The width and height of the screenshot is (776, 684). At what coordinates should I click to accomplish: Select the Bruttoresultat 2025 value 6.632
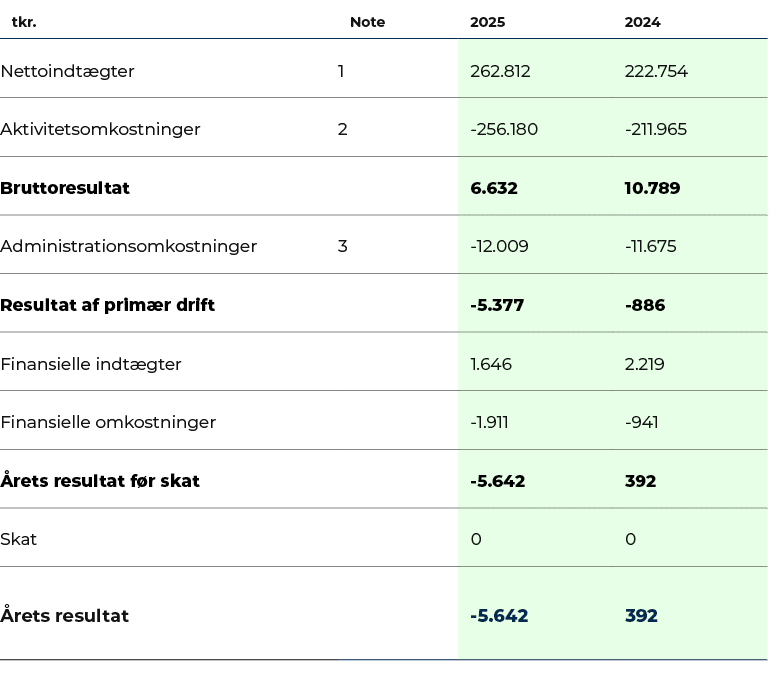tap(494, 188)
